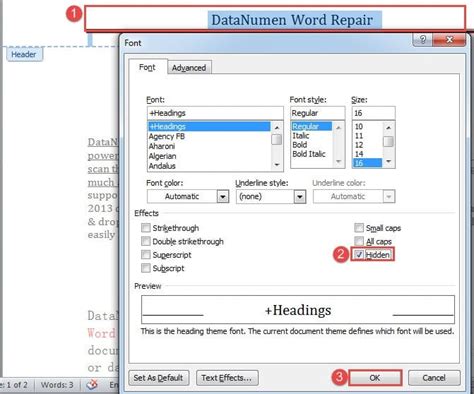The width and height of the screenshot is (474, 394).
Task: Select +Headings in the font list
Action: pos(209,126)
